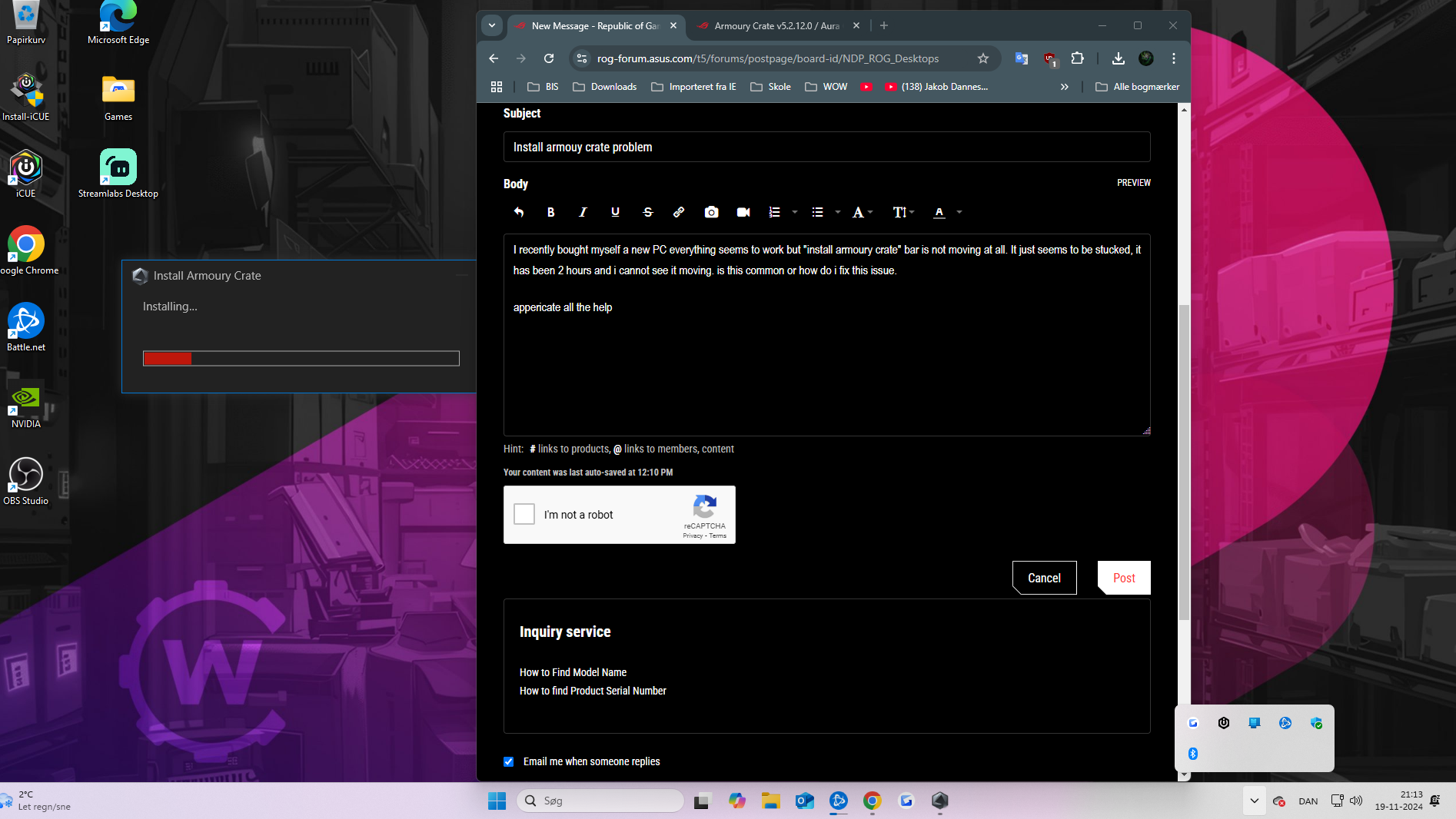The image size is (1456, 819).
Task: Open the font size dropdown
Action: point(903,212)
